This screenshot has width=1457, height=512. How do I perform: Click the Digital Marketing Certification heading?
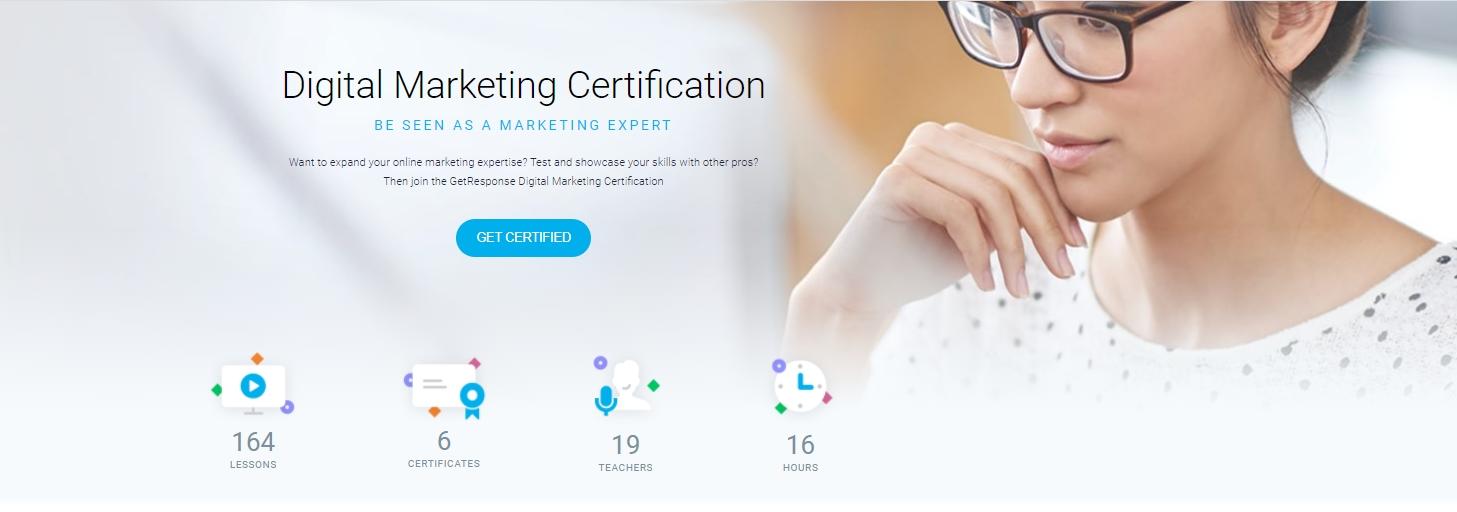(x=523, y=86)
